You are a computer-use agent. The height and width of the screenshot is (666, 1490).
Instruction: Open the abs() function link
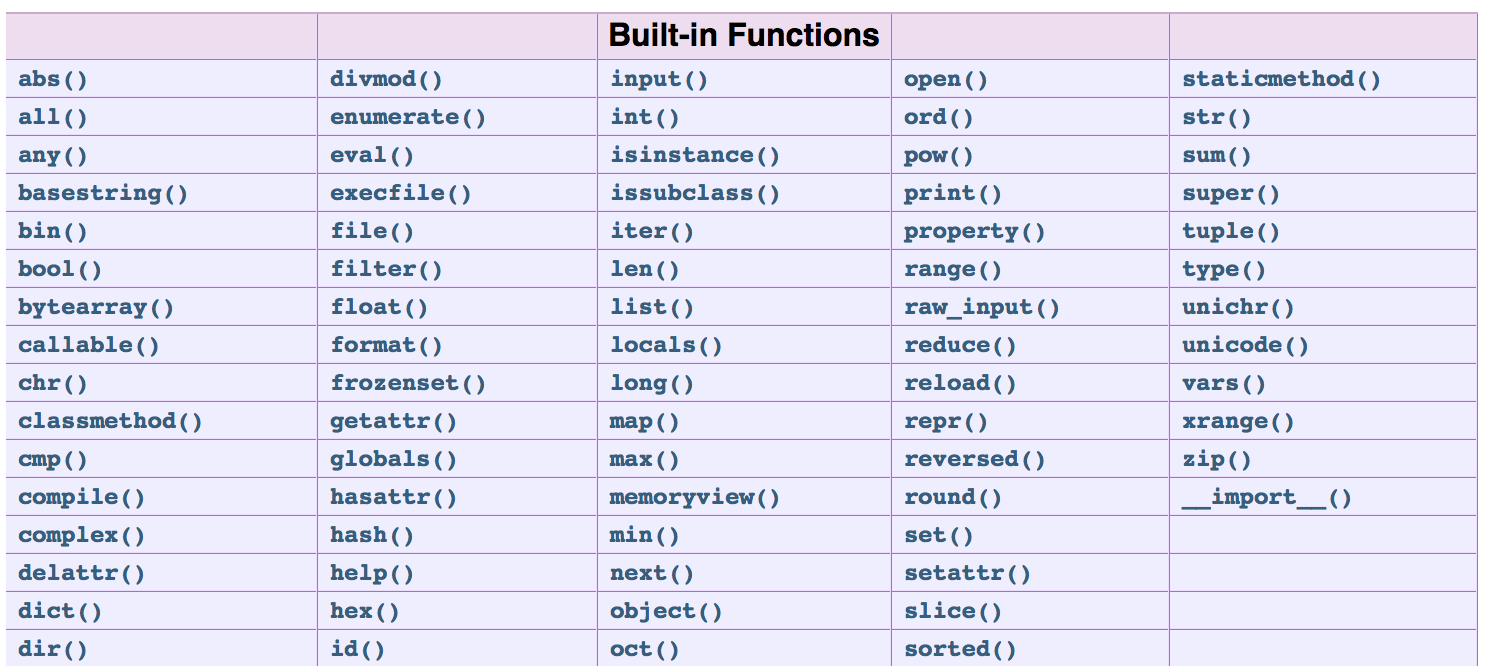click(x=60, y=80)
